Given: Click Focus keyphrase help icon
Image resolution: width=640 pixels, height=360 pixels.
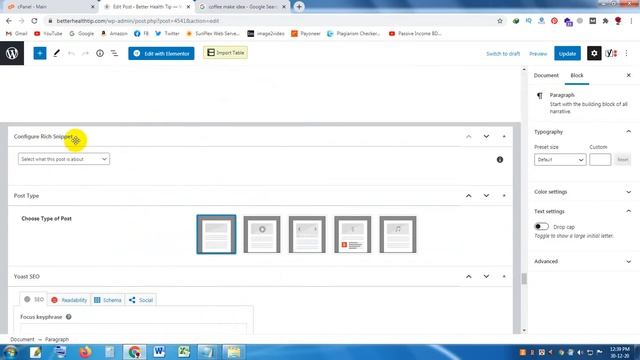Looking at the screenshot, I should [x=69, y=317].
